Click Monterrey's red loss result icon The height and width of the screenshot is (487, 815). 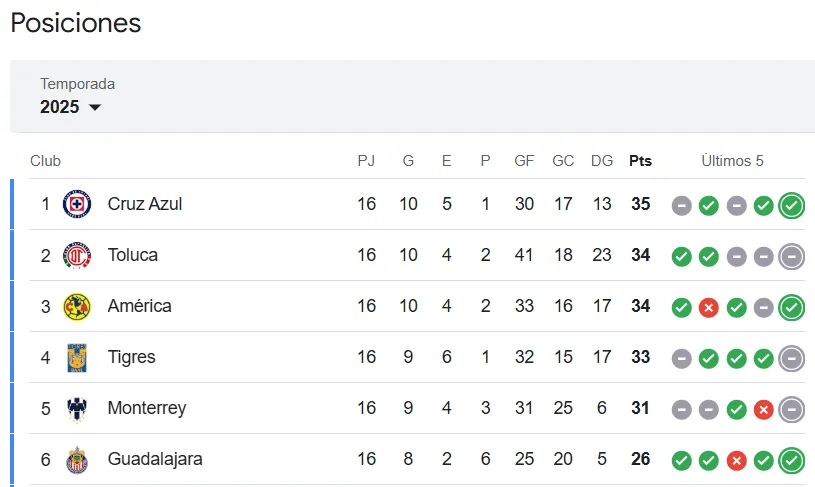point(764,409)
